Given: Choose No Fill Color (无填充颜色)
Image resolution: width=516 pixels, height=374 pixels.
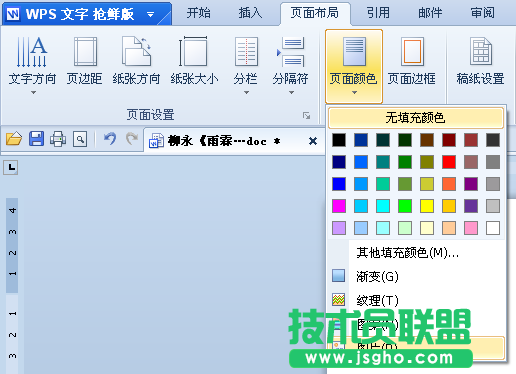Looking at the screenshot, I should pyautogui.click(x=416, y=118).
